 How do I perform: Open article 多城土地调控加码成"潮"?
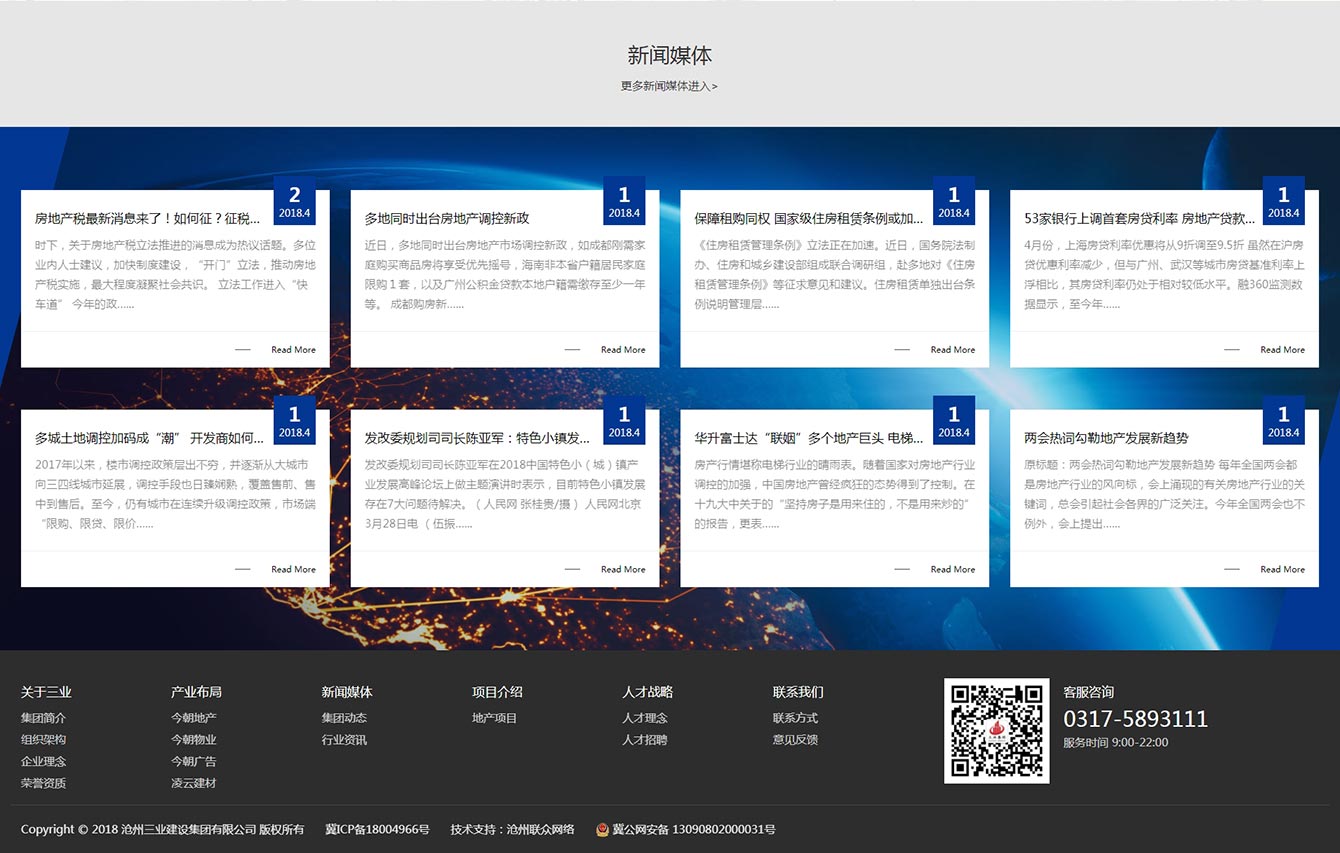click(149, 438)
